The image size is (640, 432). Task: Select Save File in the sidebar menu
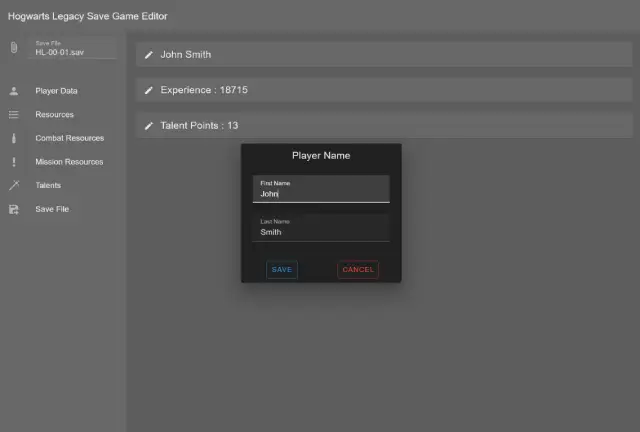click(x=52, y=209)
